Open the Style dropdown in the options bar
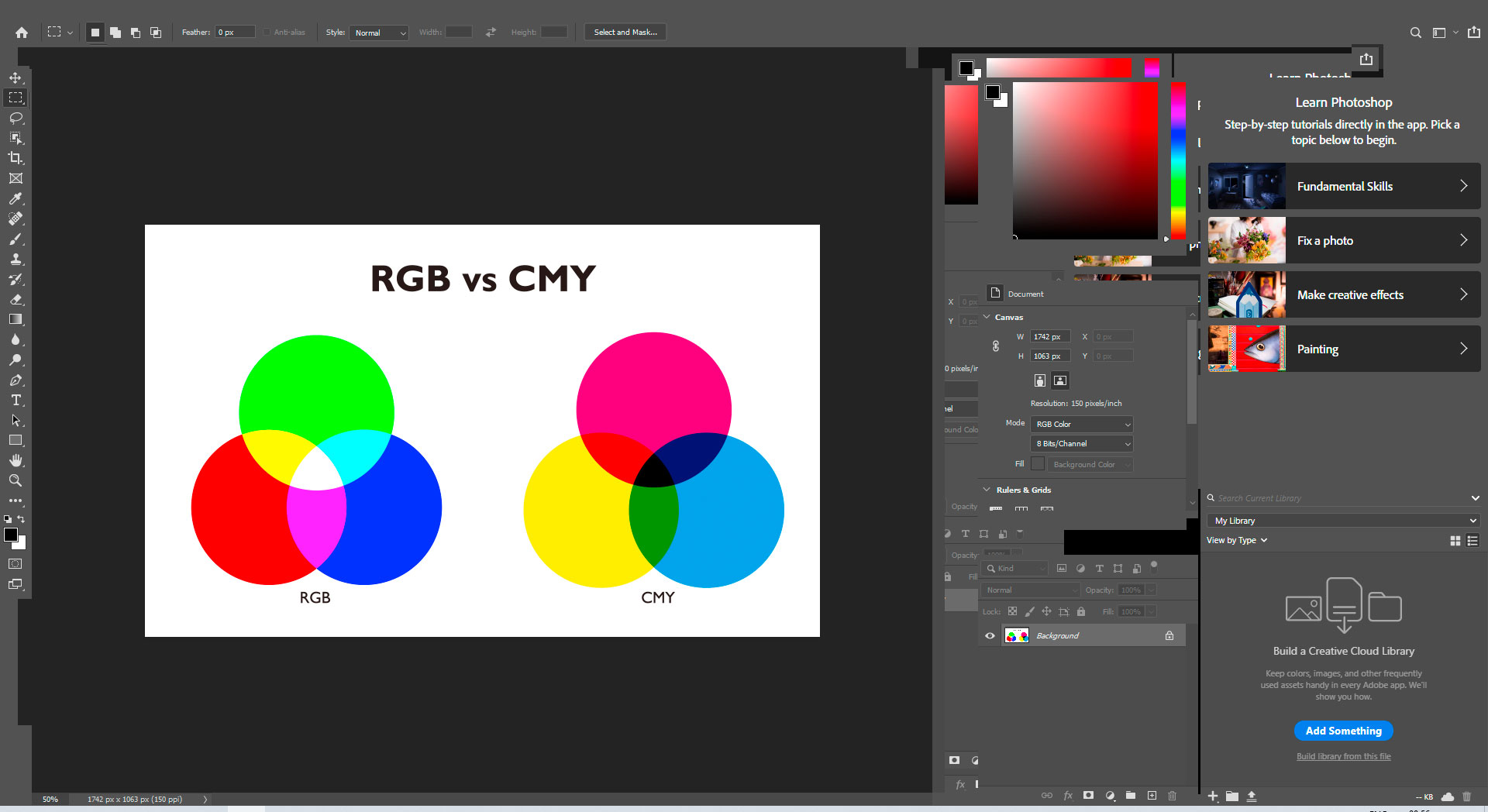This screenshot has width=1488, height=812. [x=379, y=33]
